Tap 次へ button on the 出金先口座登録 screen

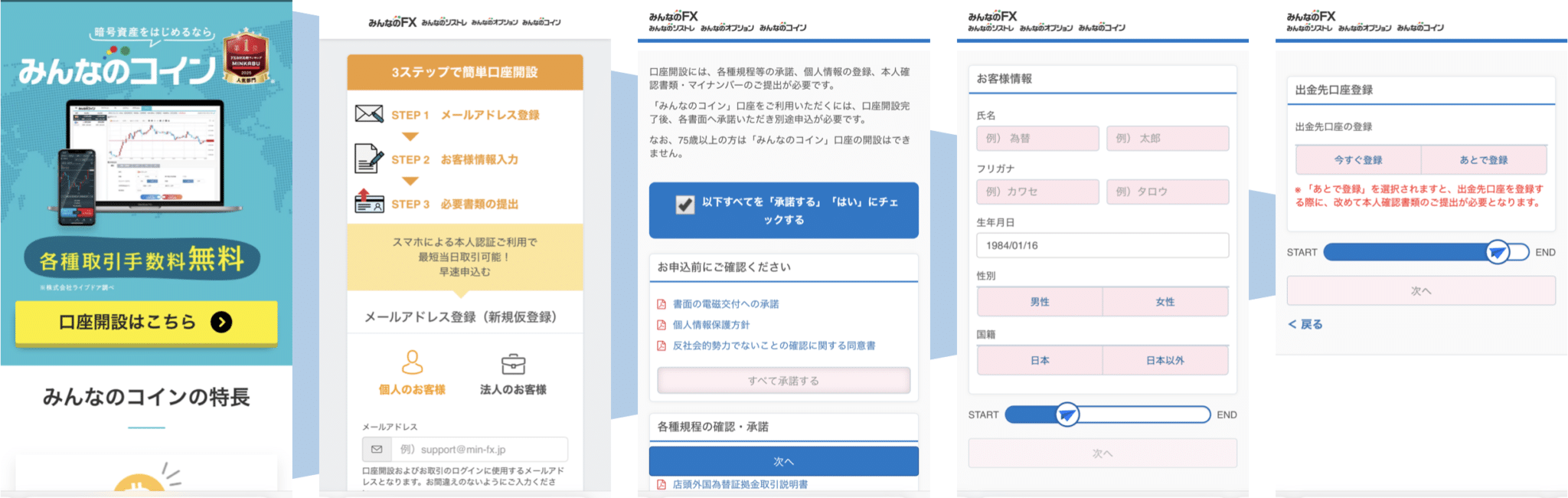[x=1421, y=291]
